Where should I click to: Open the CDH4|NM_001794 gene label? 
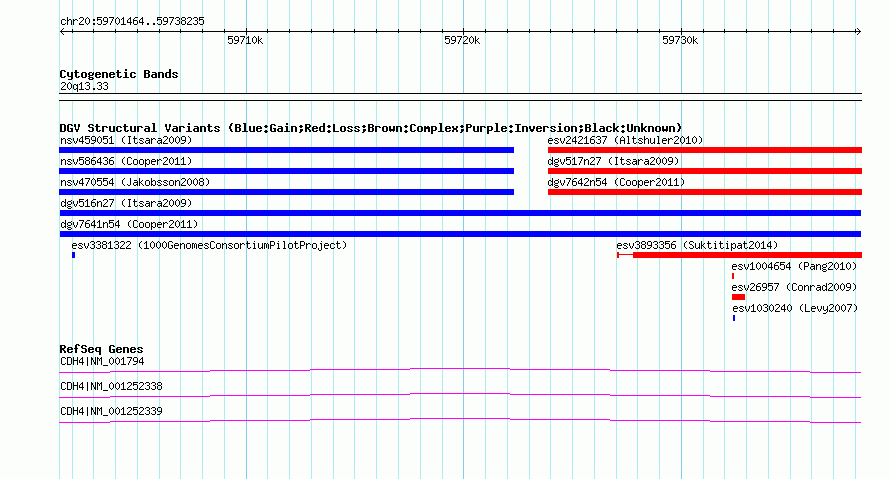102,362
